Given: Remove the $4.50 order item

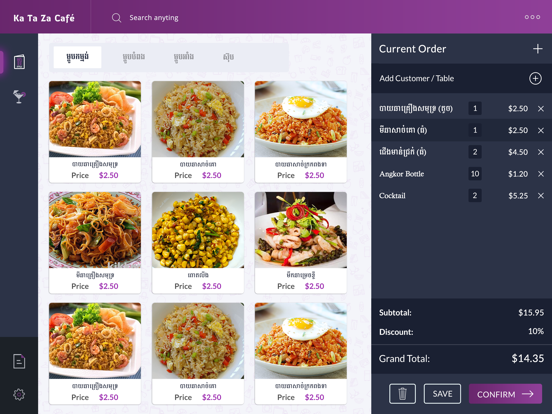Looking at the screenshot, I should click(x=541, y=152).
